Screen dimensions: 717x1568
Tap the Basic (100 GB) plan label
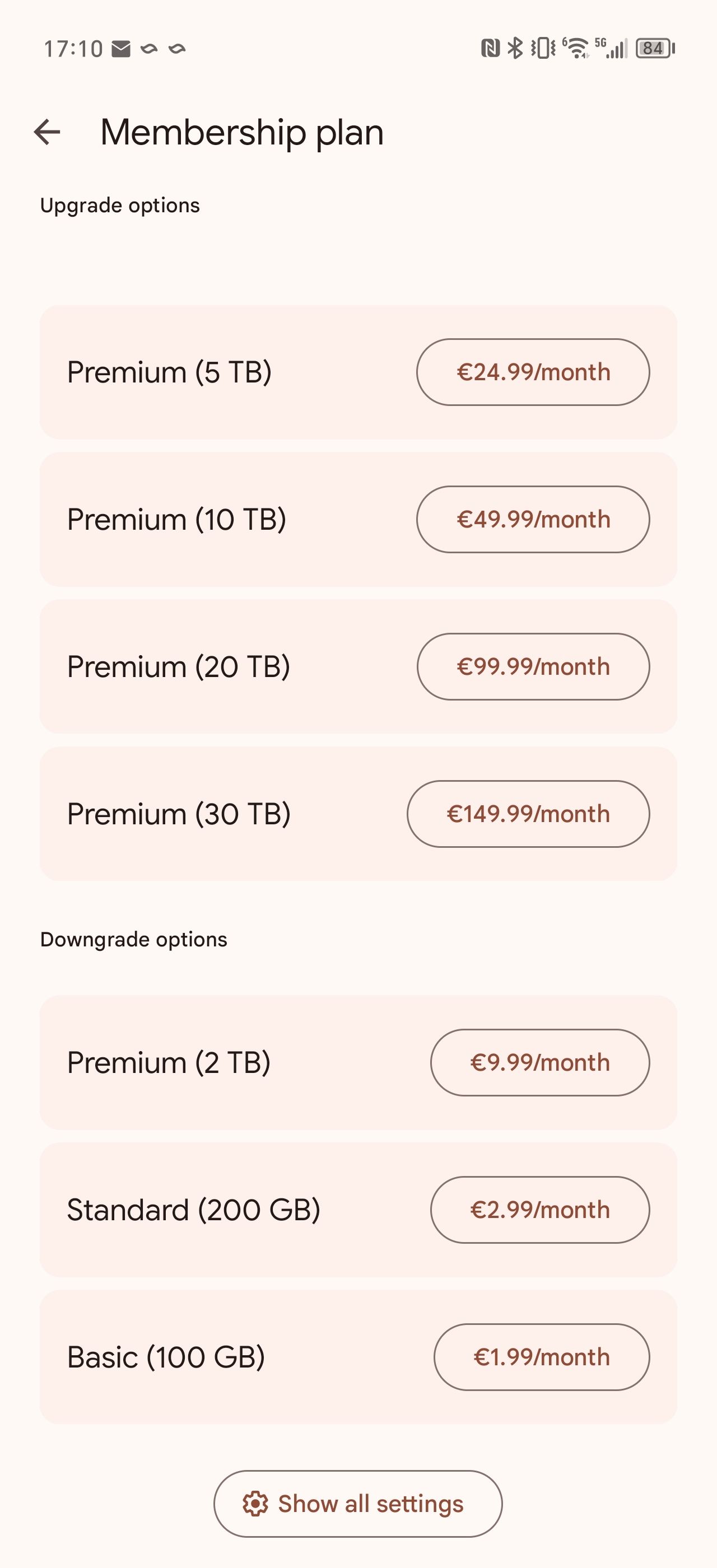tap(166, 1357)
